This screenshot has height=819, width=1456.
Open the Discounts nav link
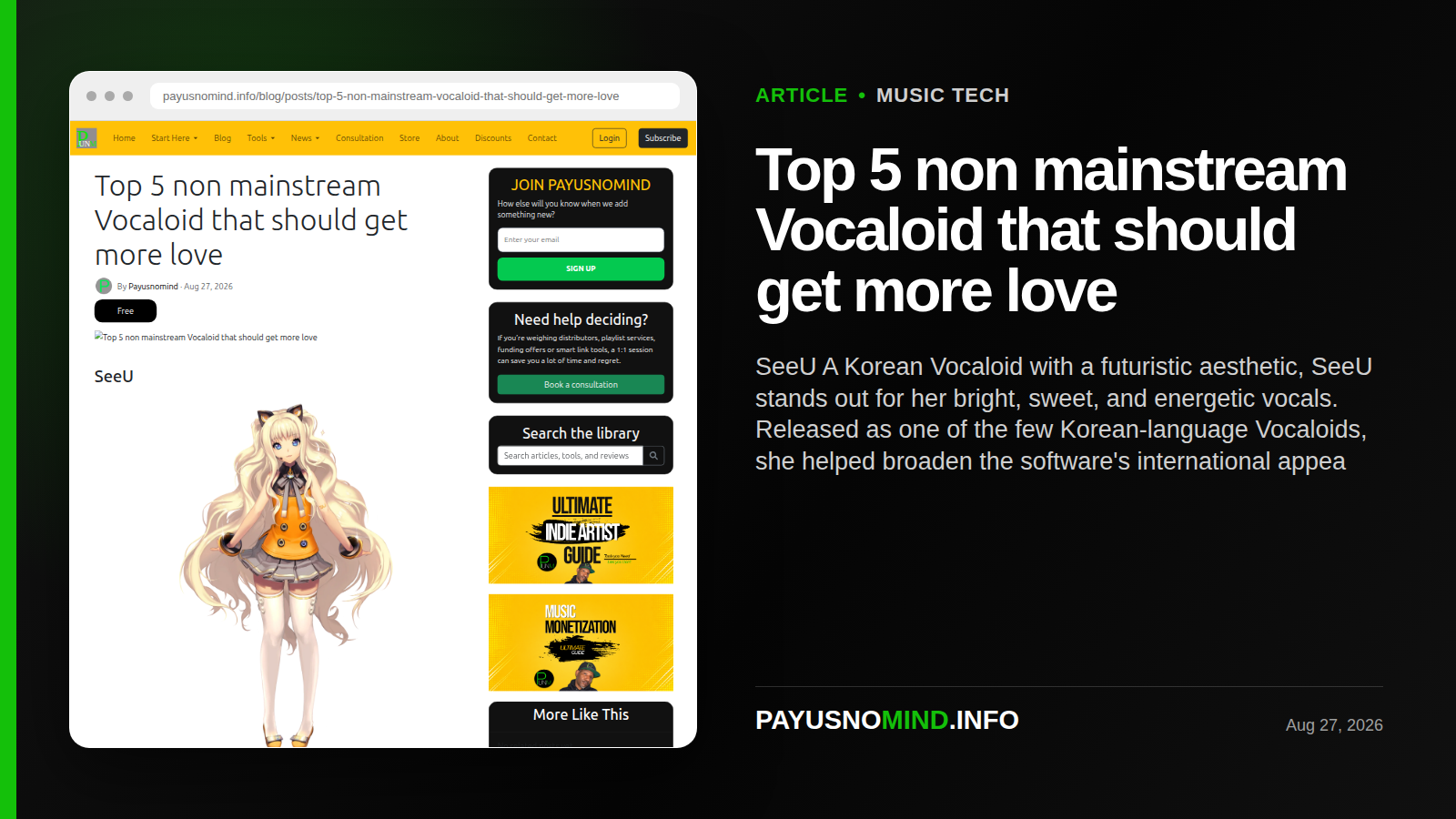tap(493, 138)
